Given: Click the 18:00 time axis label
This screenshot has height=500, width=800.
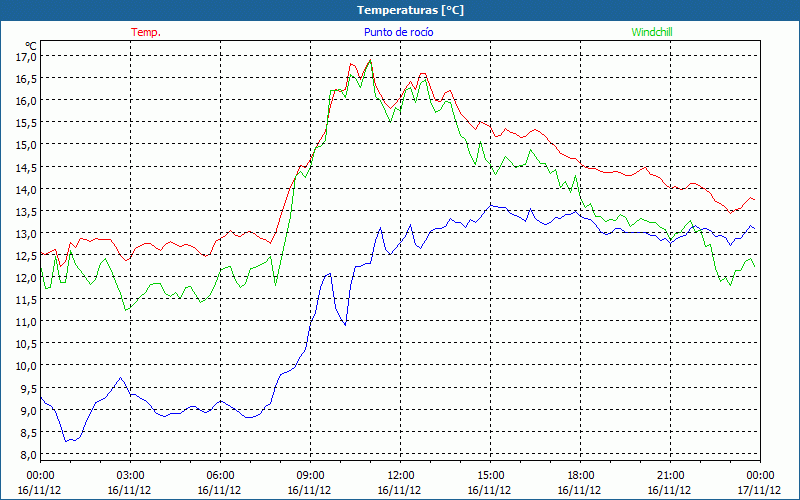Looking at the screenshot, I should pos(580,476).
